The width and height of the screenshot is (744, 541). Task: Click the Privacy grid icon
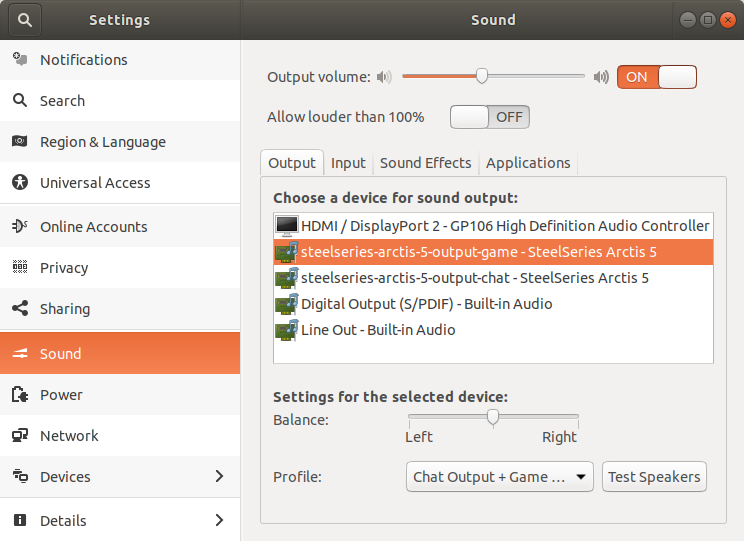pyautogui.click(x=20, y=267)
